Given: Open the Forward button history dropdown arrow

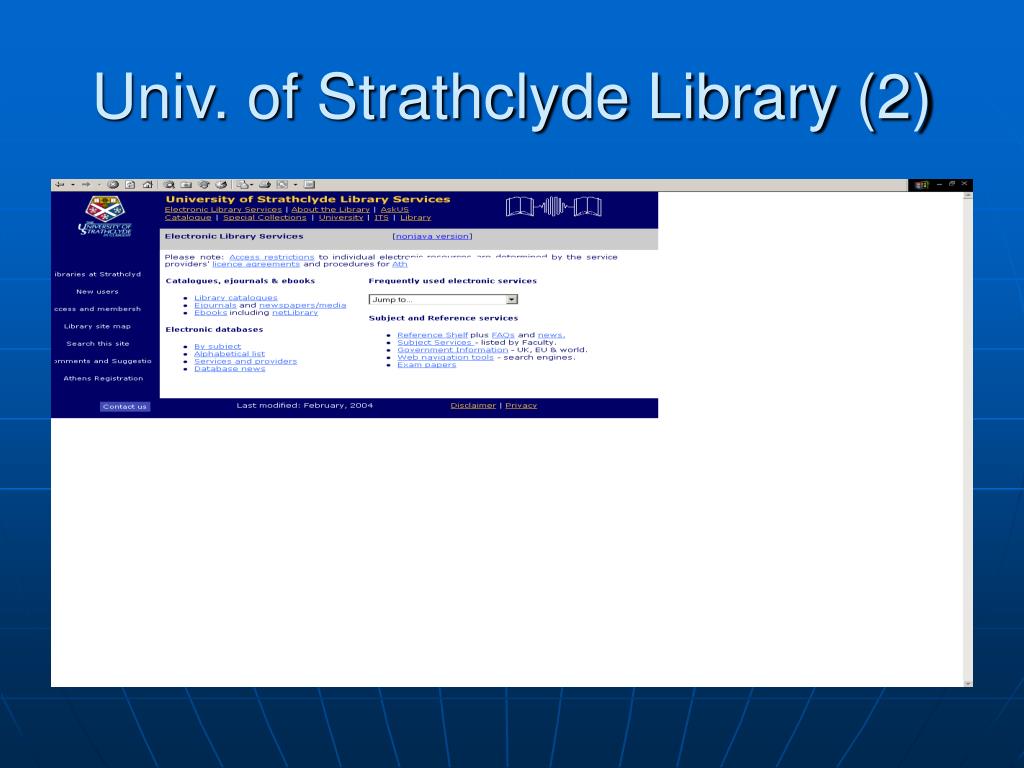Looking at the screenshot, I should point(99,185).
